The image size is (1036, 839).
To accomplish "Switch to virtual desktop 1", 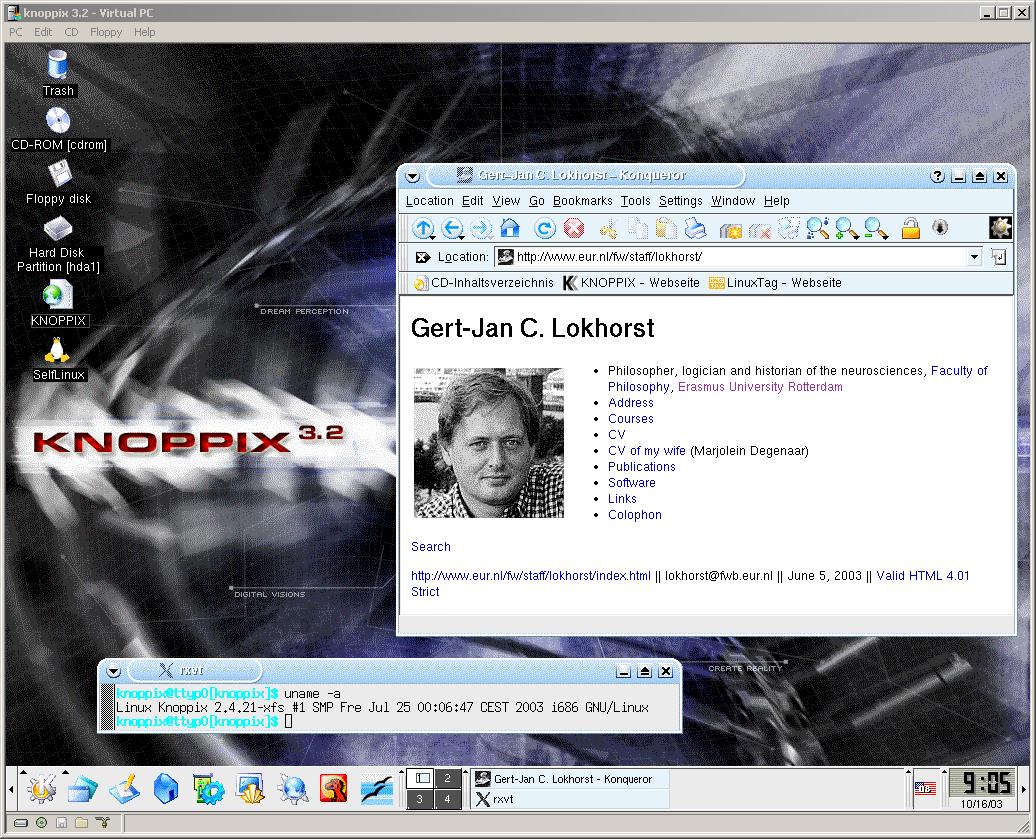I will 420,778.
